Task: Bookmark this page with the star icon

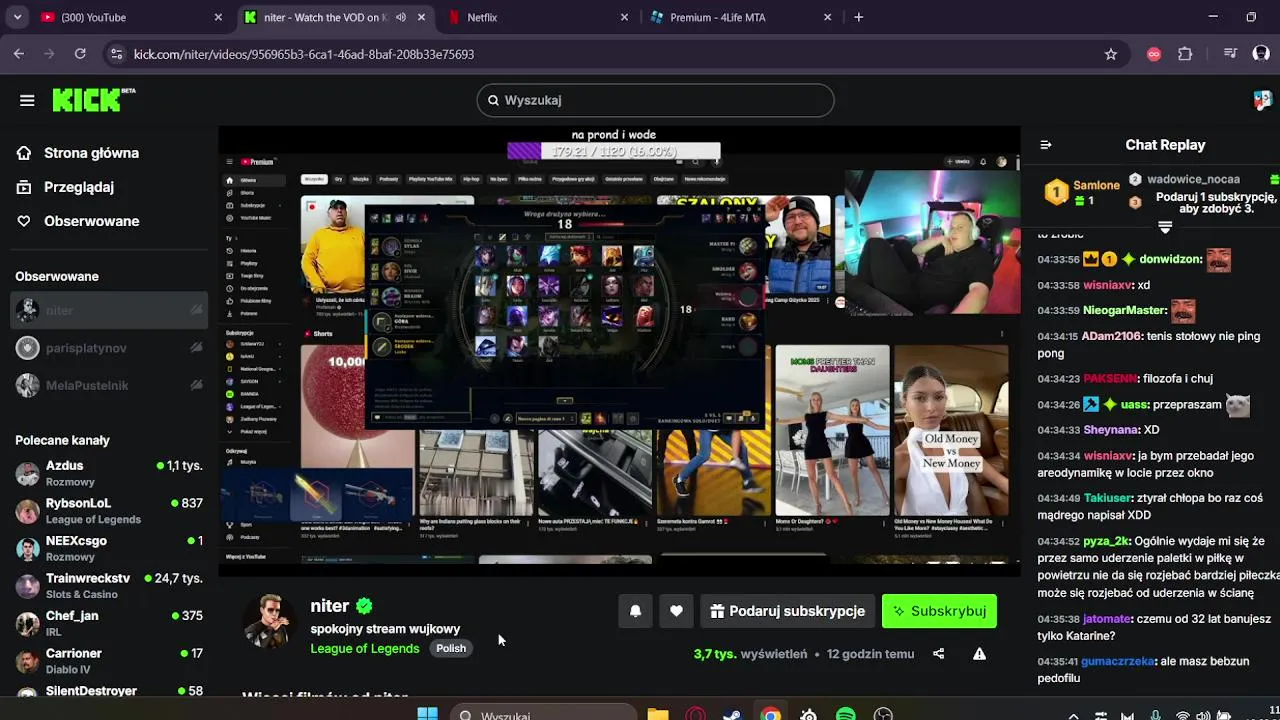Action: pos(1110,54)
